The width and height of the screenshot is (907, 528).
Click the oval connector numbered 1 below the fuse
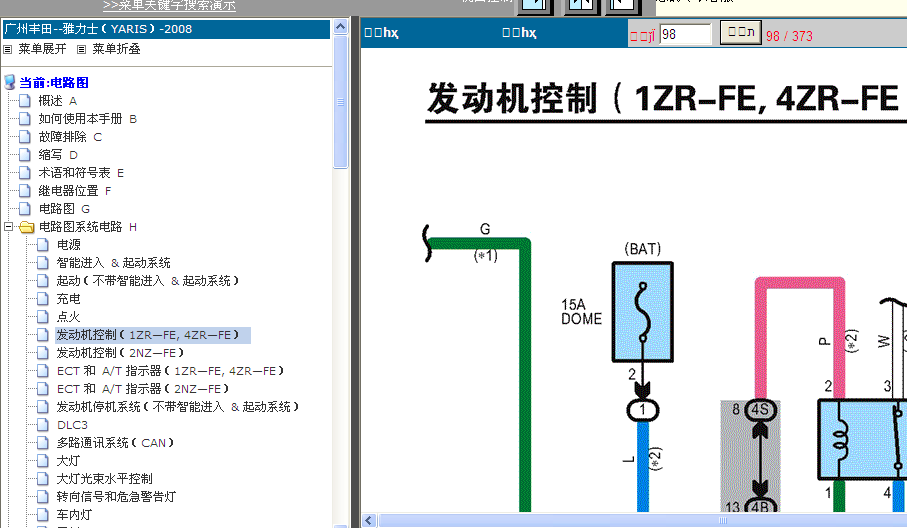643,410
